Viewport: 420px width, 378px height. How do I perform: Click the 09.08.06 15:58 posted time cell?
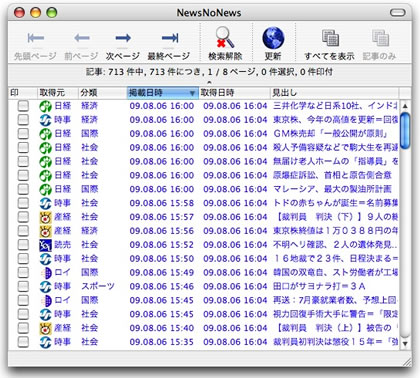click(x=162, y=203)
